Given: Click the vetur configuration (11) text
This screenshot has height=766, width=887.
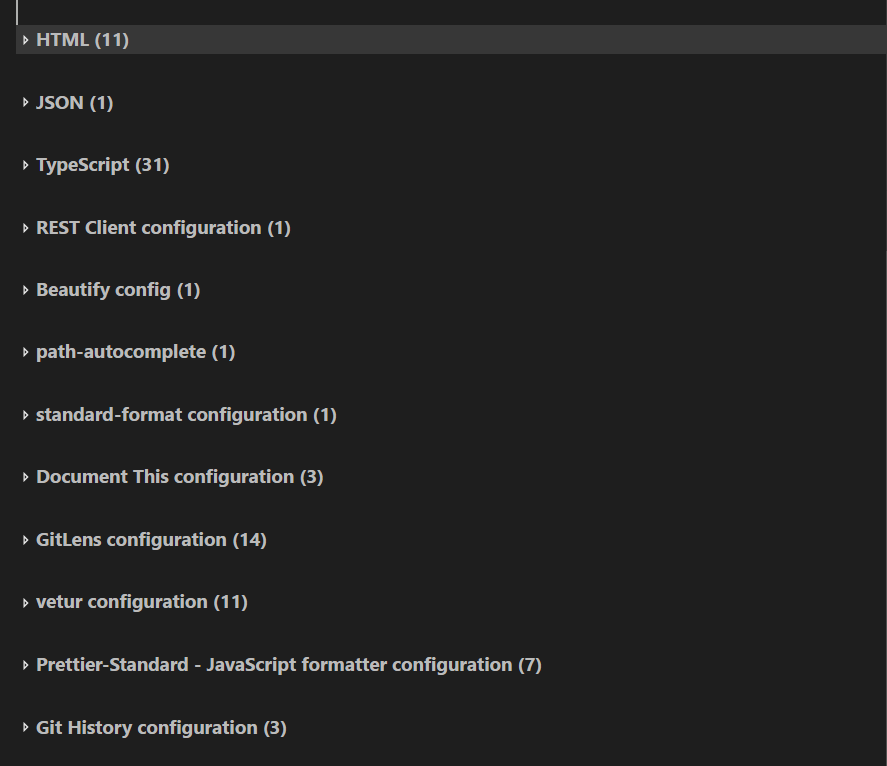Looking at the screenshot, I should coord(141,602).
